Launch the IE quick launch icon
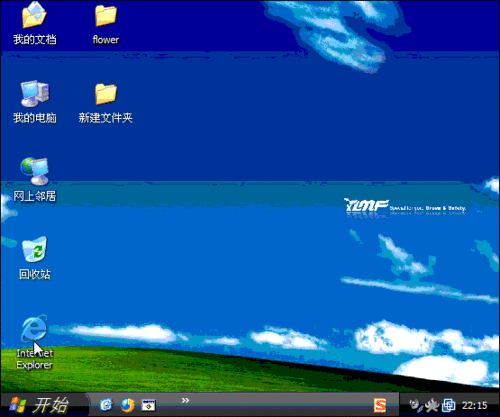The width and height of the screenshot is (500, 417). (x=106, y=405)
